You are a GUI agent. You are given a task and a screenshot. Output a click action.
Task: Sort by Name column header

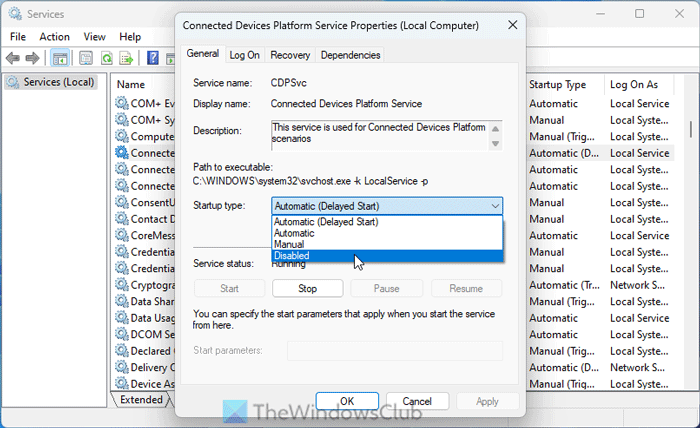(131, 84)
